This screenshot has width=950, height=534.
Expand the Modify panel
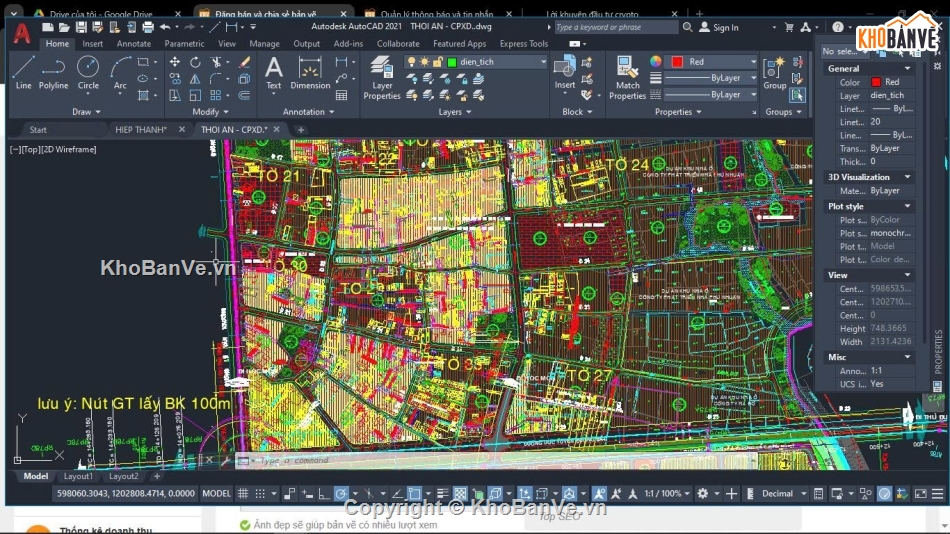pos(210,112)
